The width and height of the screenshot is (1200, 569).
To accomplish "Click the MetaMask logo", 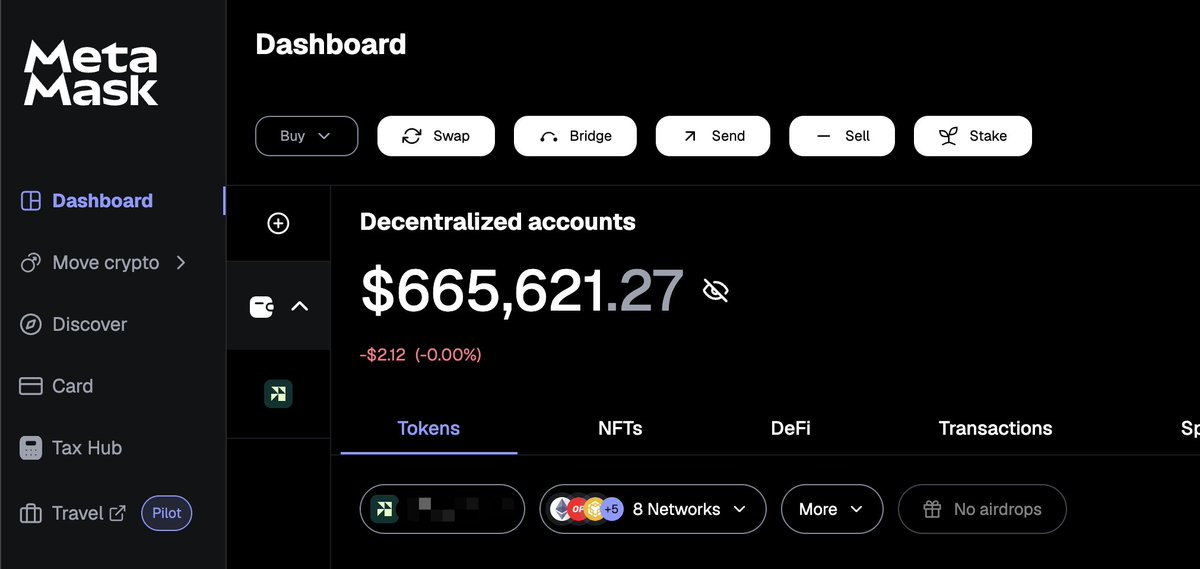I will point(91,73).
